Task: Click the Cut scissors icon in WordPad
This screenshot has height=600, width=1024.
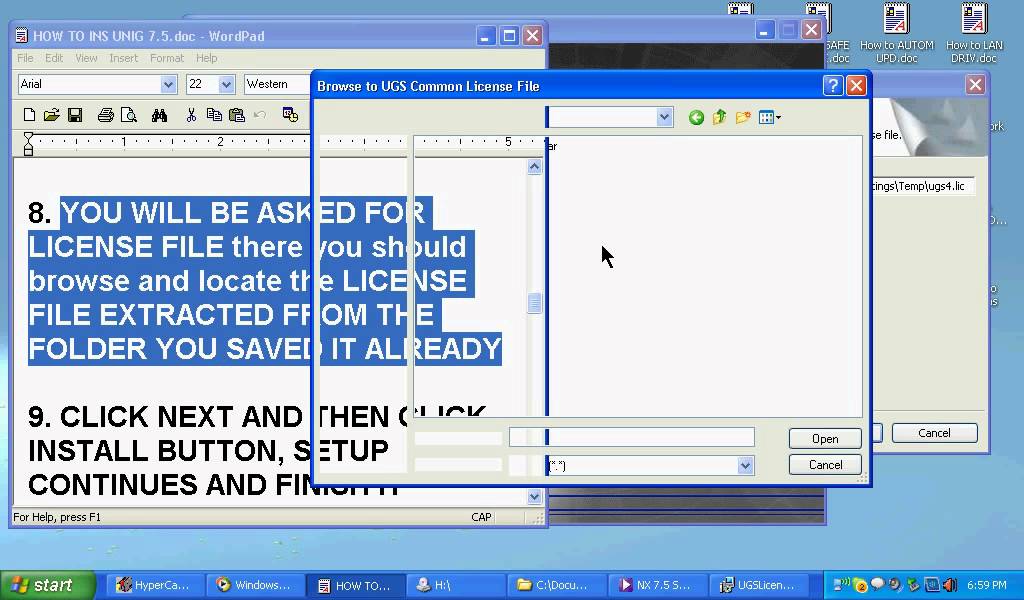Action: point(191,116)
